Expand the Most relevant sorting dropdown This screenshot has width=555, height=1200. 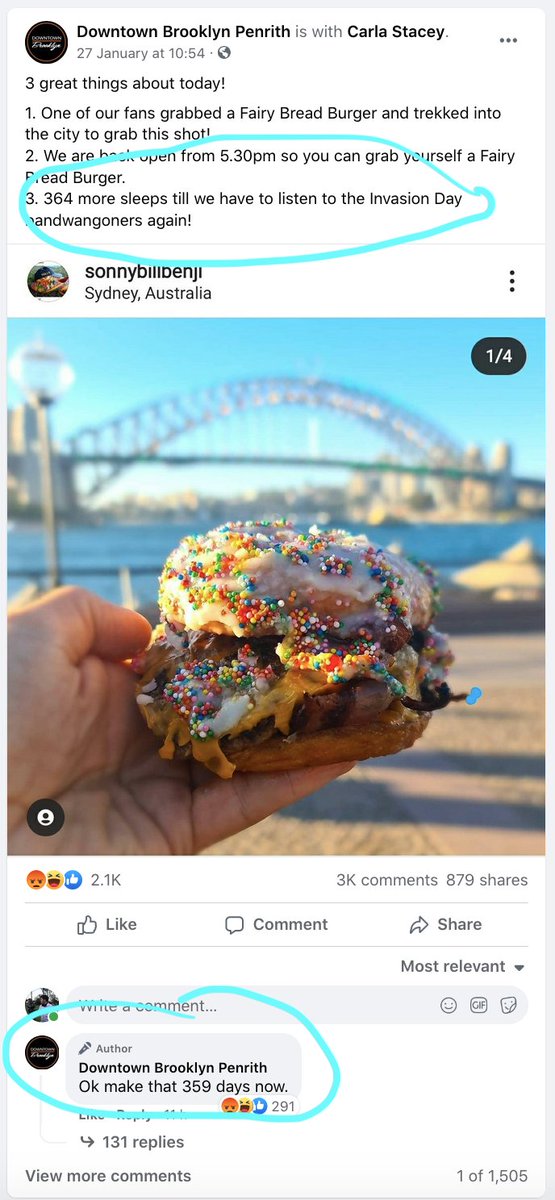[x=463, y=966]
